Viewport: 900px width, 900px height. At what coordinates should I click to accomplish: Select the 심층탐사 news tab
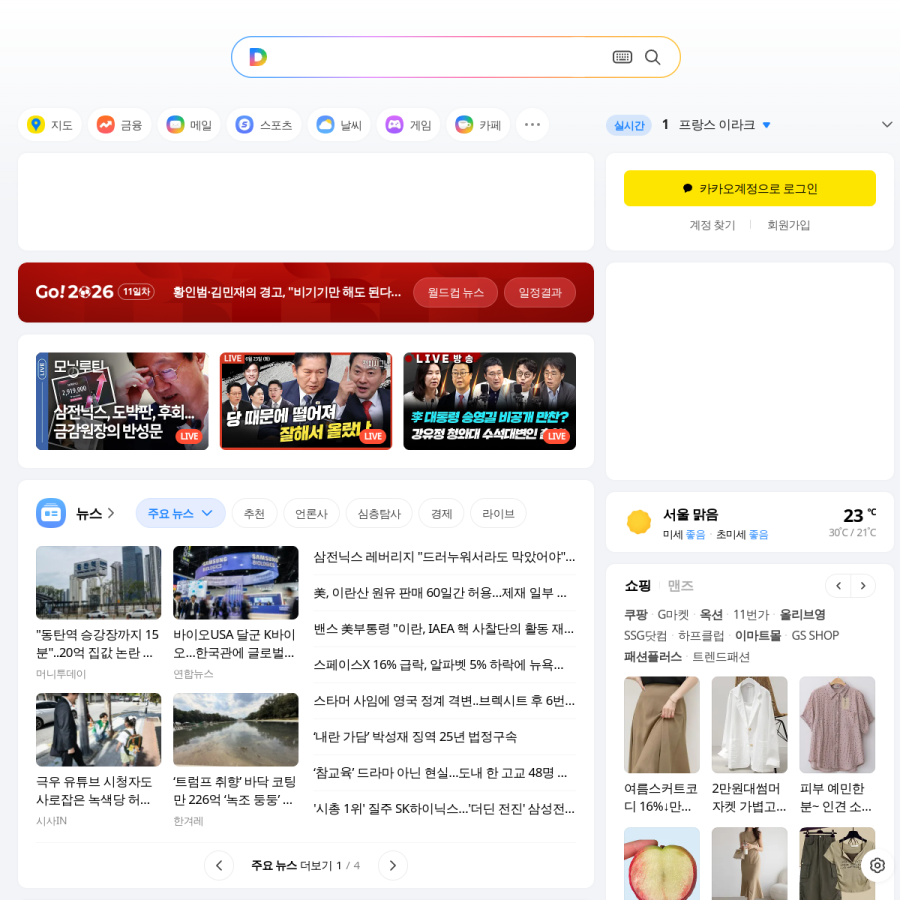coord(379,513)
